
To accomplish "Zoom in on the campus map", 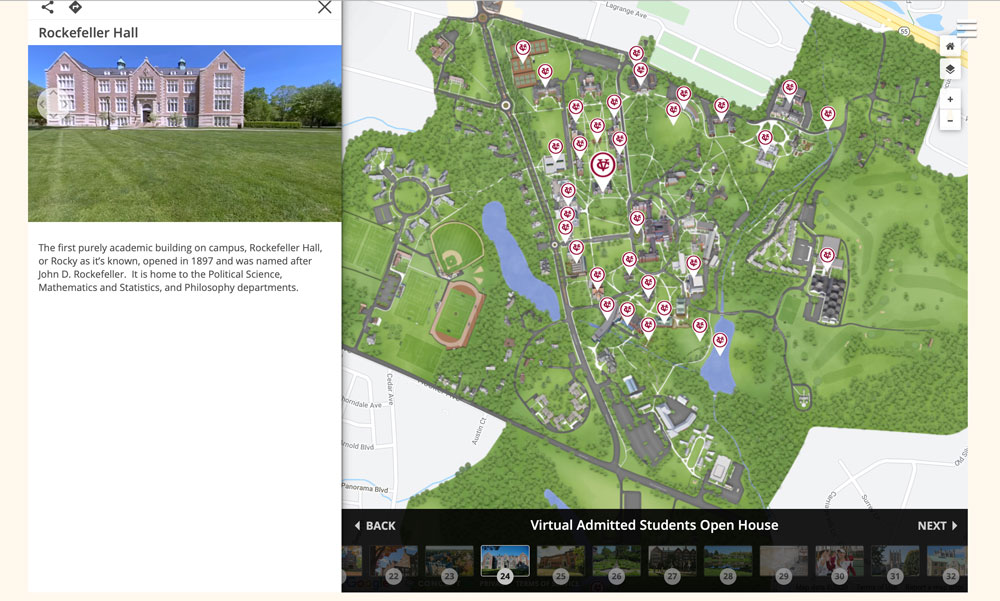I will (950, 99).
